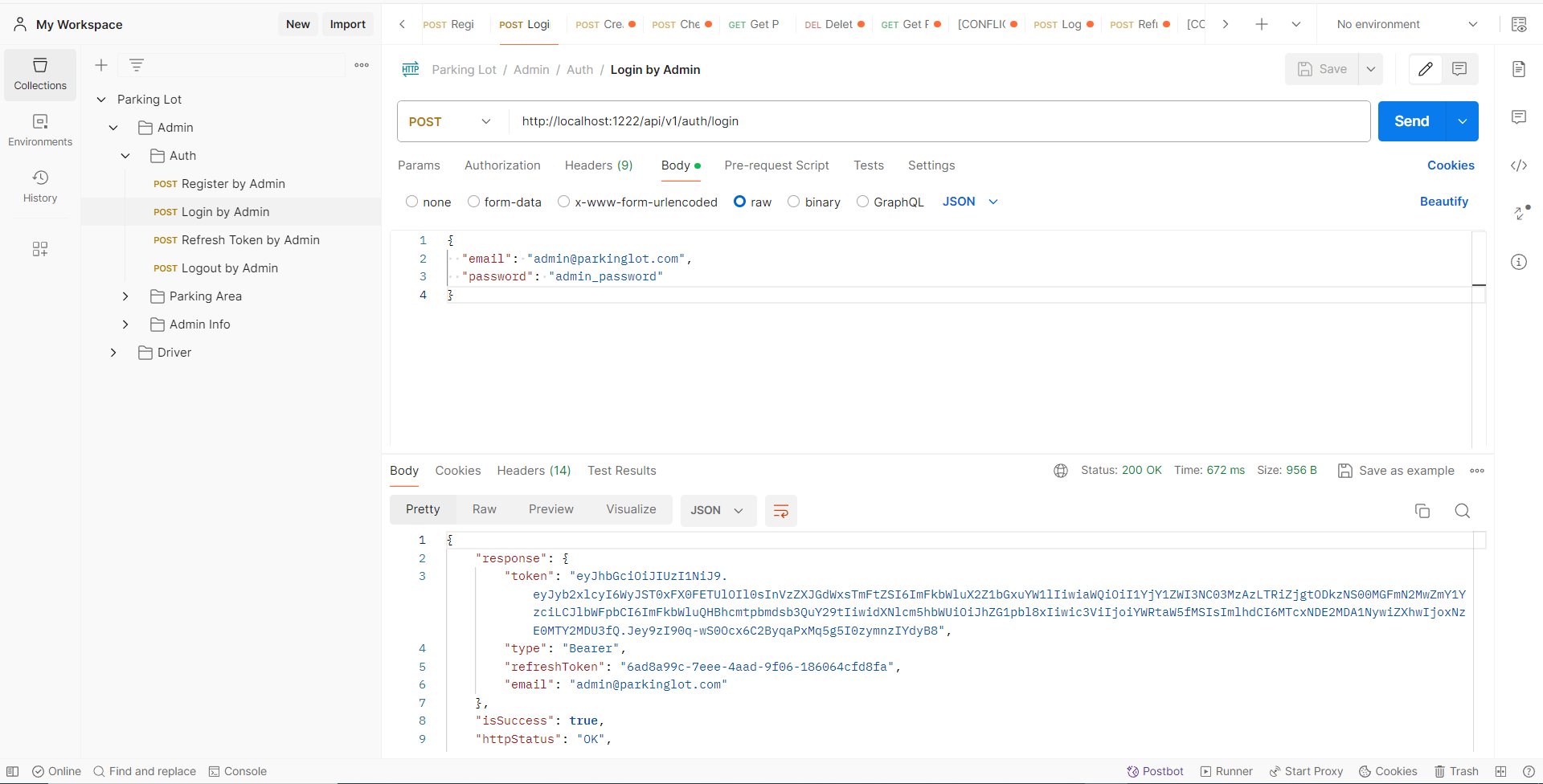This screenshot has width=1543, height=784.
Task: Switch to the Params tab
Action: click(x=419, y=165)
